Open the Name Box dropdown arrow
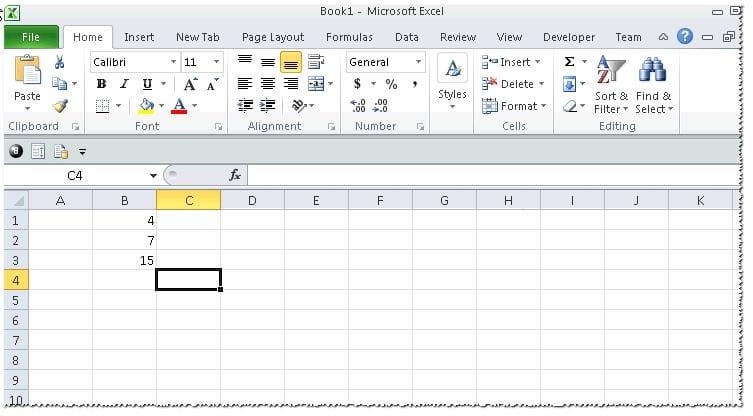 pyautogui.click(x=153, y=175)
